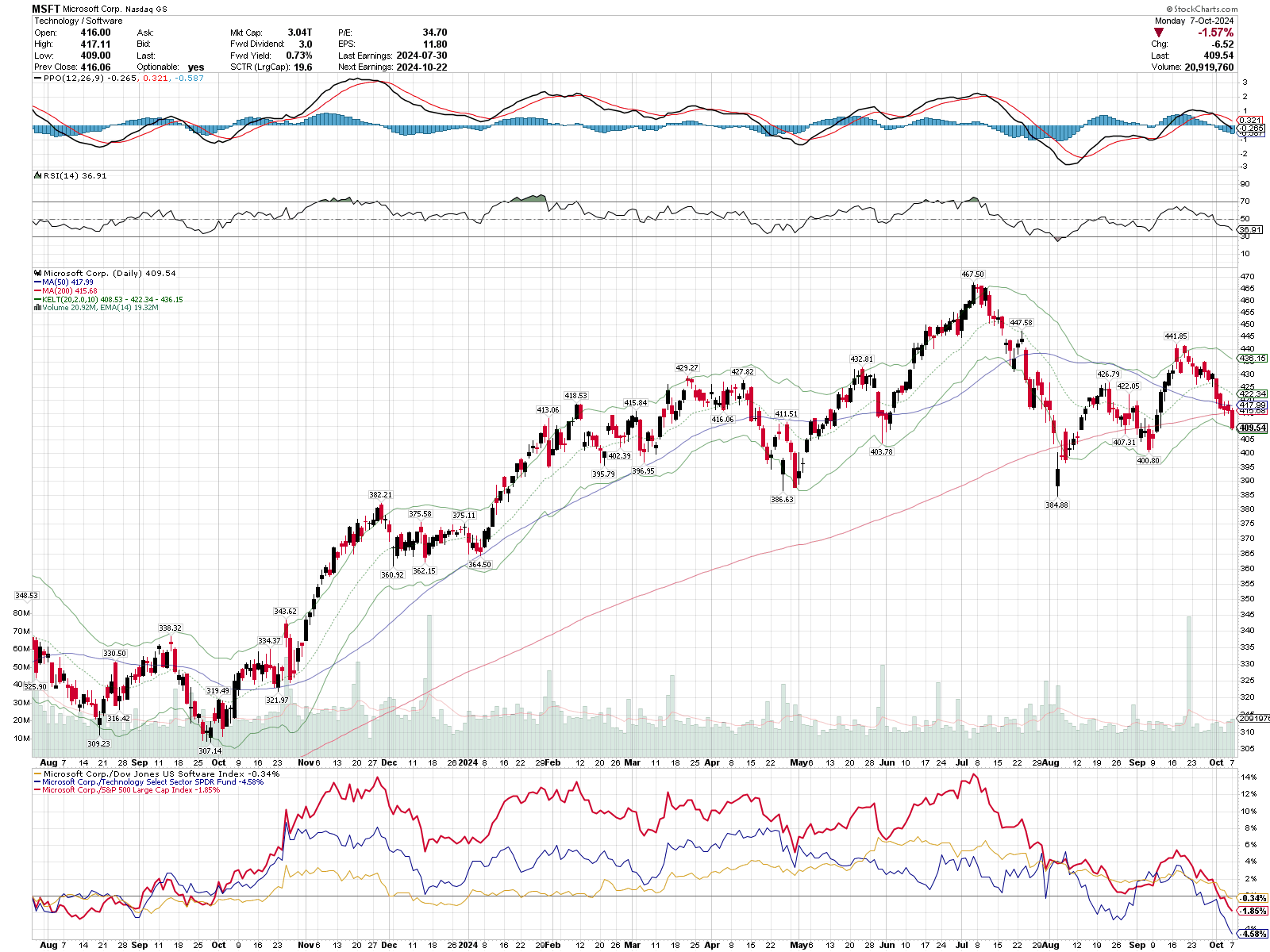Viewport: 1270px width, 952px height.
Task: Click the green KELT legend line marker
Action: [38, 299]
